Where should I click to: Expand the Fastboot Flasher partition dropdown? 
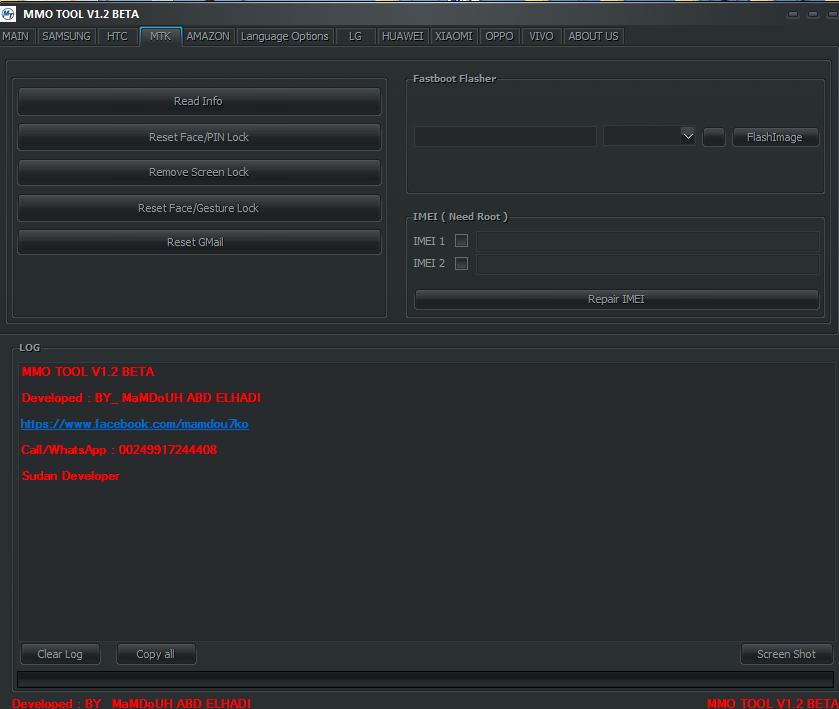tap(687, 137)
